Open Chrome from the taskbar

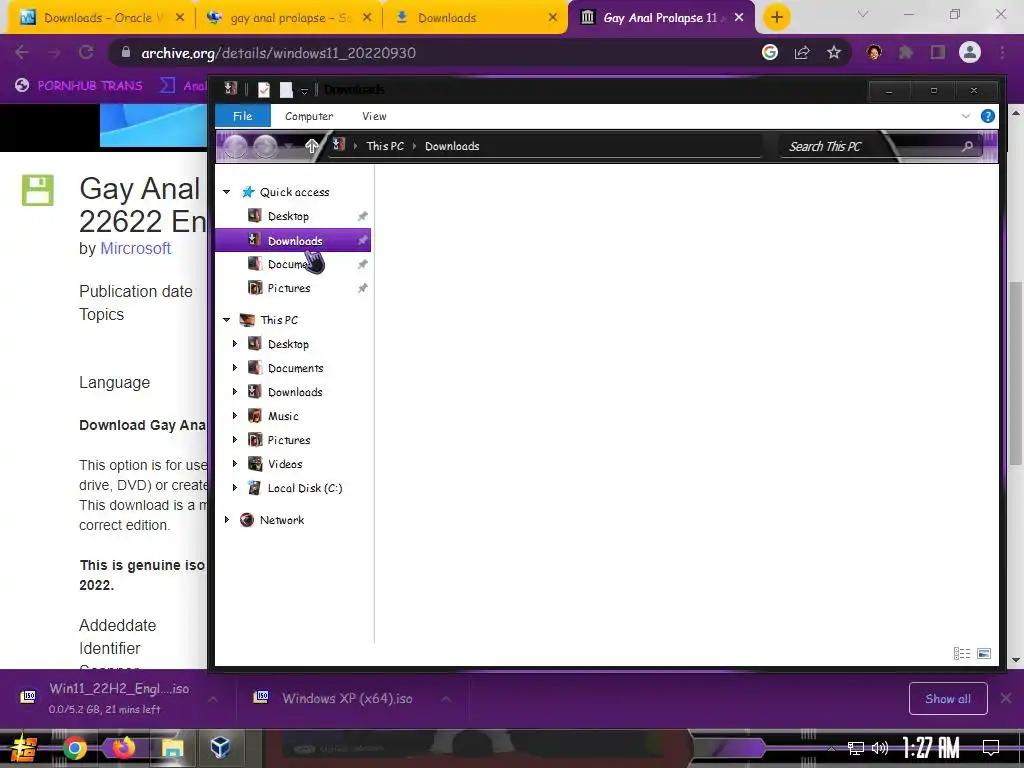[74, 748]
